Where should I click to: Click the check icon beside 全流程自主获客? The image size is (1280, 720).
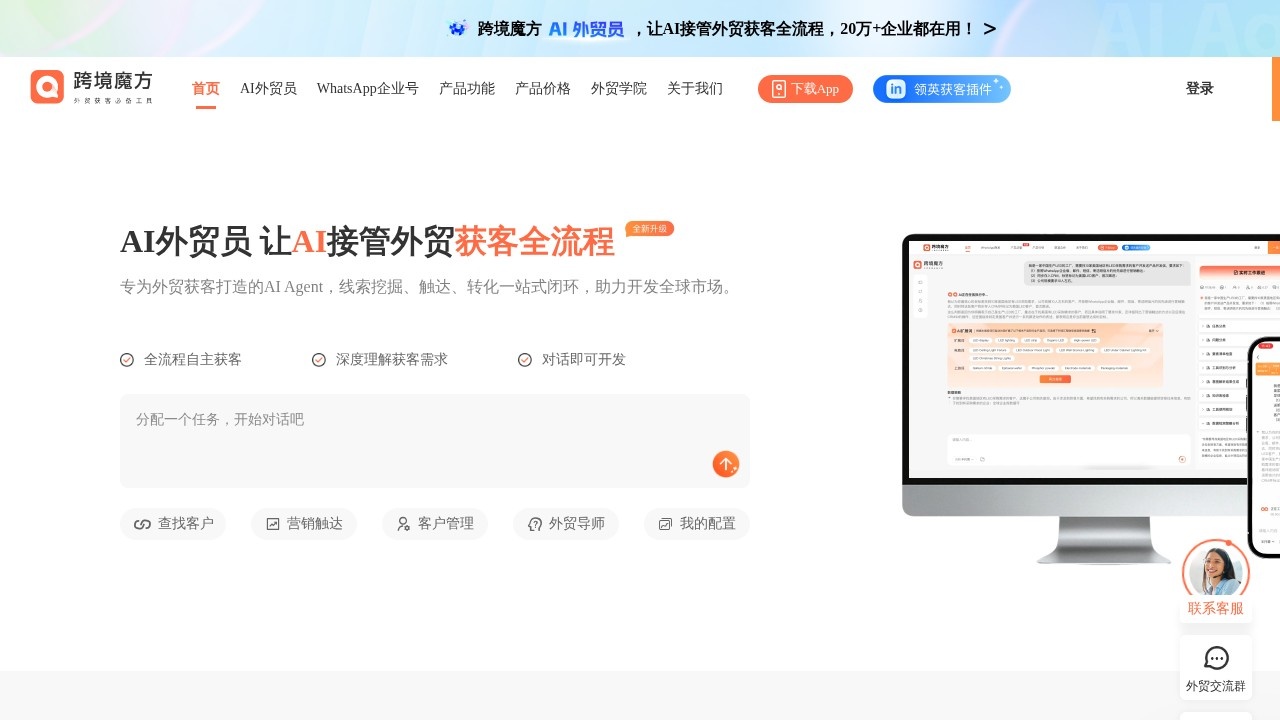point(127,360)
